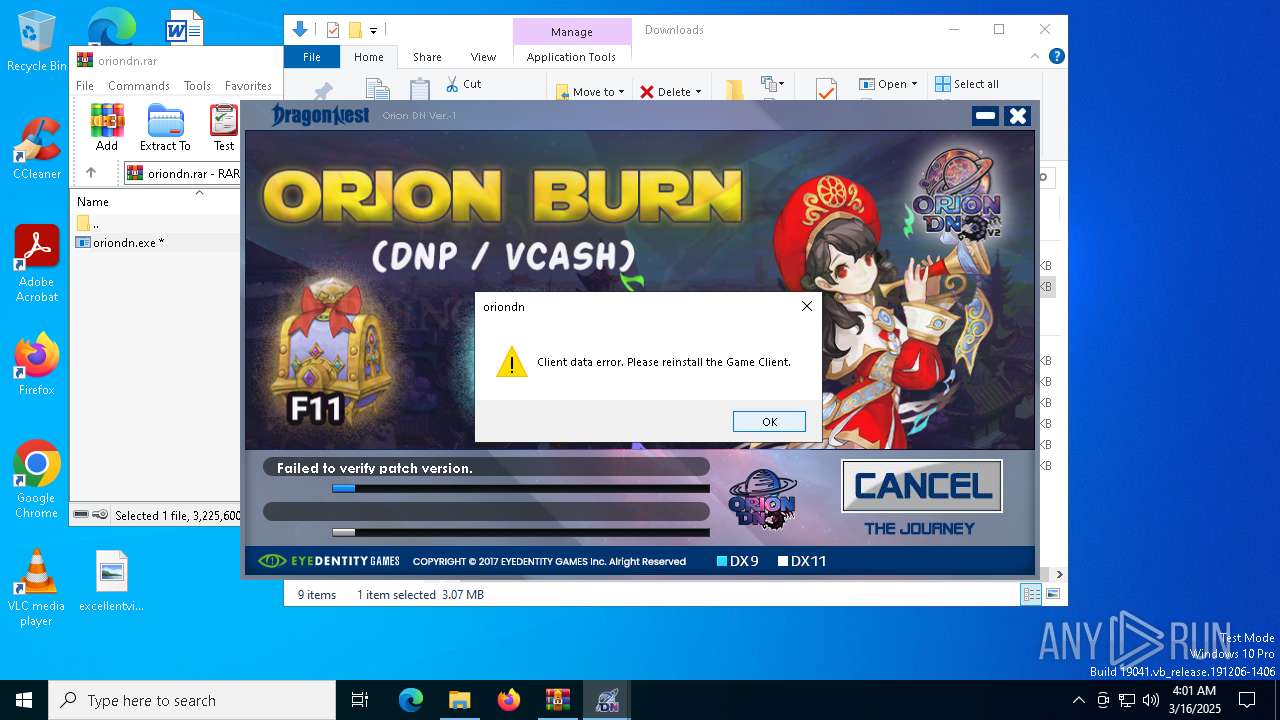Open VLC media player desktop shortcut
The image size is (1280, 720).
[37, 588]
